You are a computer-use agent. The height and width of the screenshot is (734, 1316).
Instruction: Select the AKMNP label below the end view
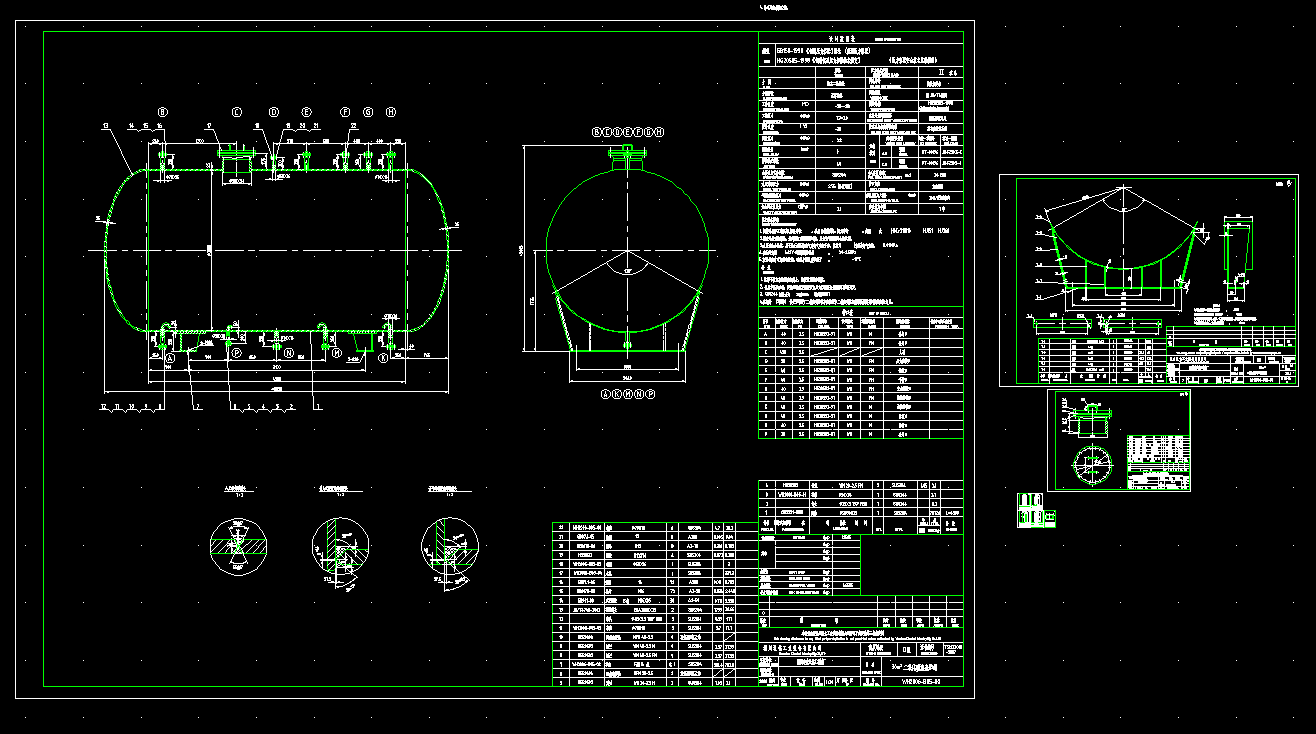coord(627,394)
